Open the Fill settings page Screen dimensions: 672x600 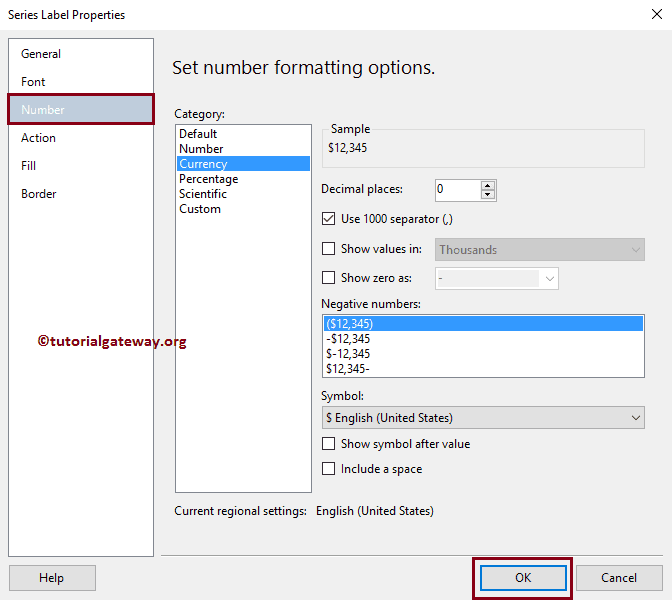[29, 166]
